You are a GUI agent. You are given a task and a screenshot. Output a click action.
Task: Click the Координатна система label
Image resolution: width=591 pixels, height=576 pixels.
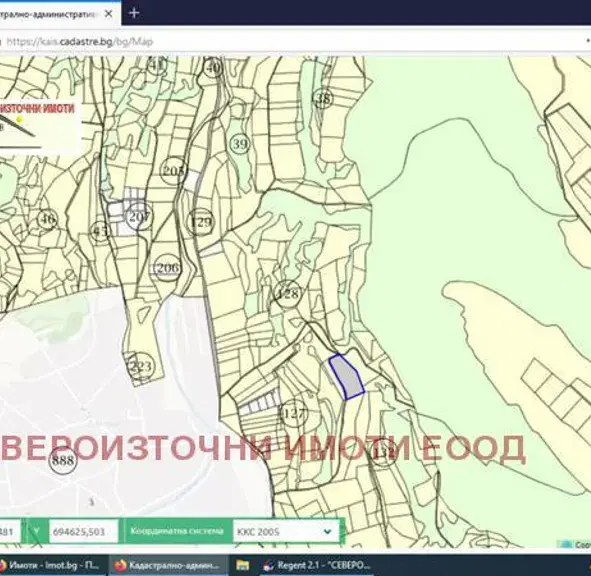tap(177, 531)
